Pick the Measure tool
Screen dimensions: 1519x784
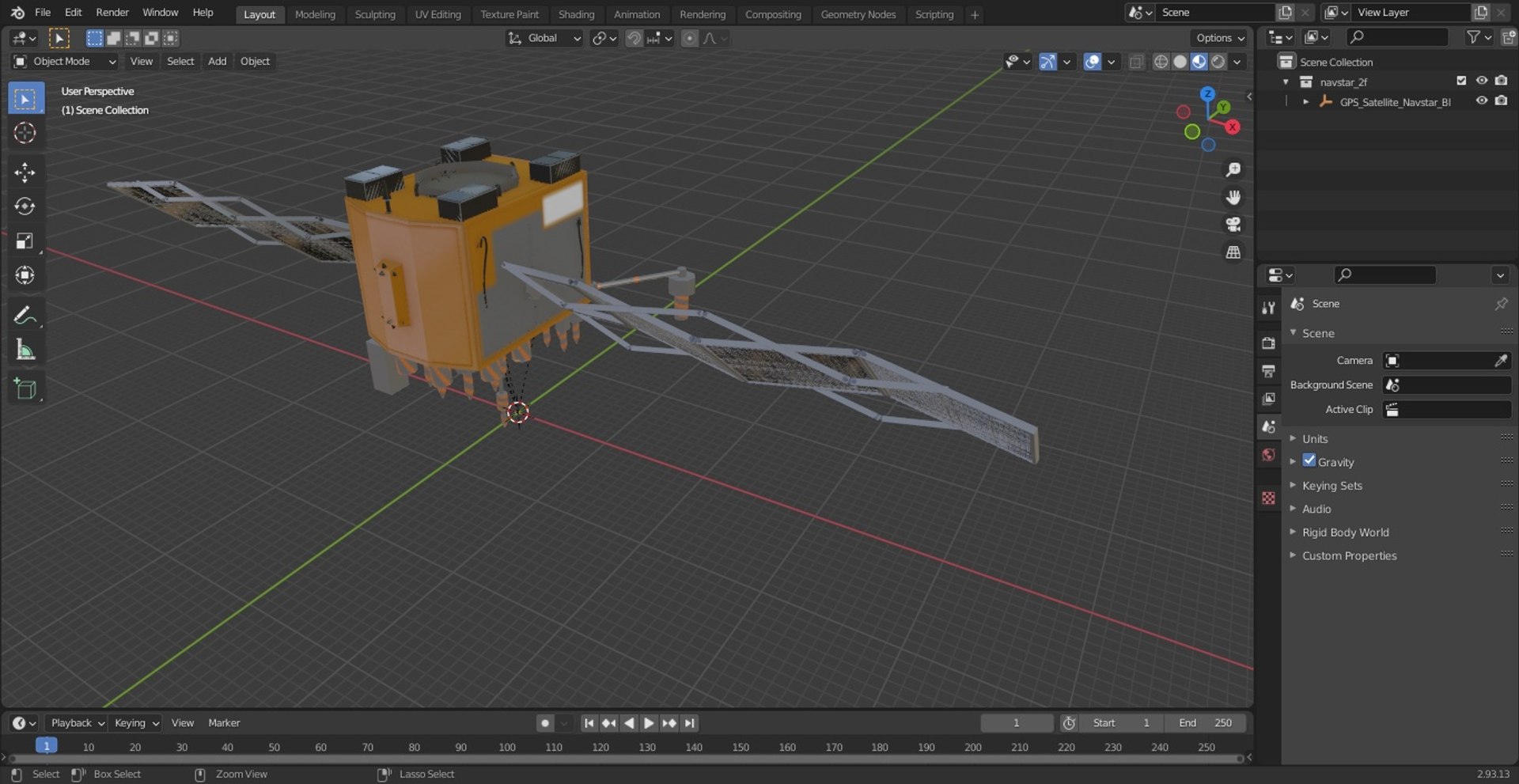tap(25, 350)
